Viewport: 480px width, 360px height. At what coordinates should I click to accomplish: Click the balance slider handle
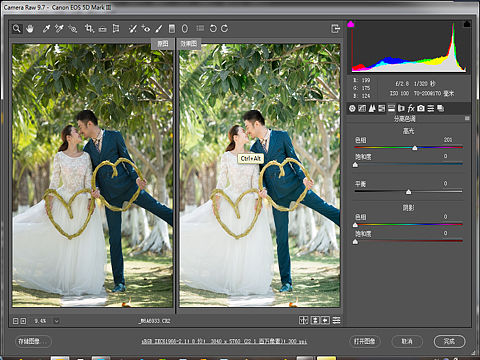[409, 192]
